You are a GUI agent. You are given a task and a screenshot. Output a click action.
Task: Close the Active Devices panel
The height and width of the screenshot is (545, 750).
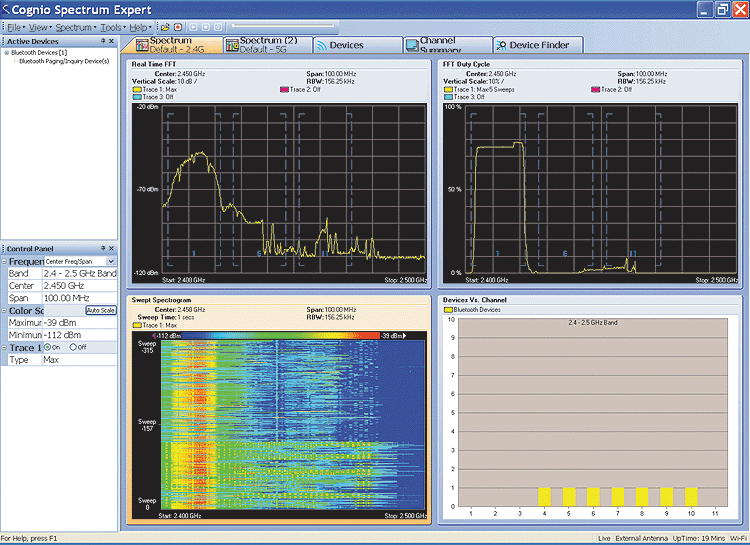(111, 41)
